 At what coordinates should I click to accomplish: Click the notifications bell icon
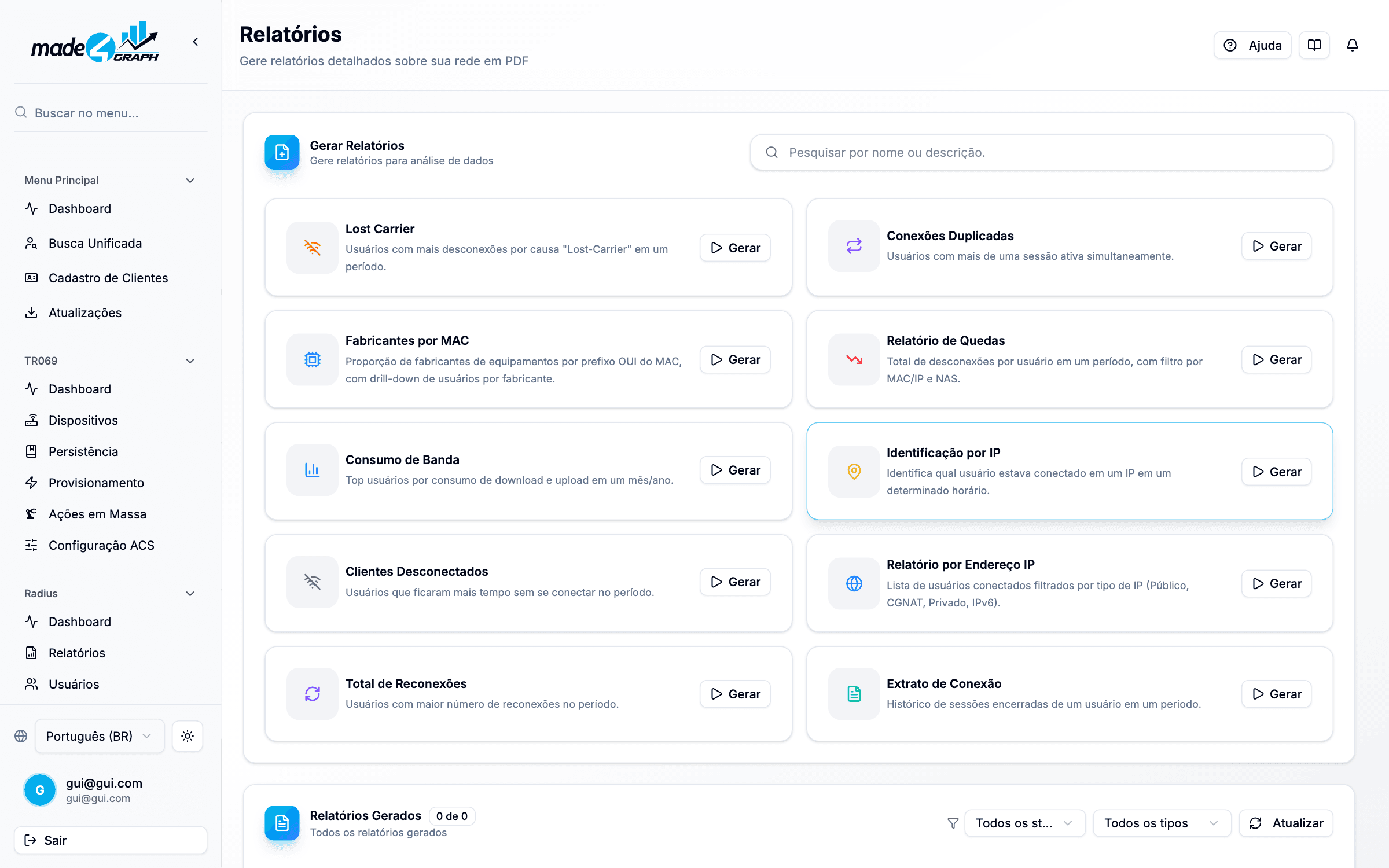[x=1352, y=45]
